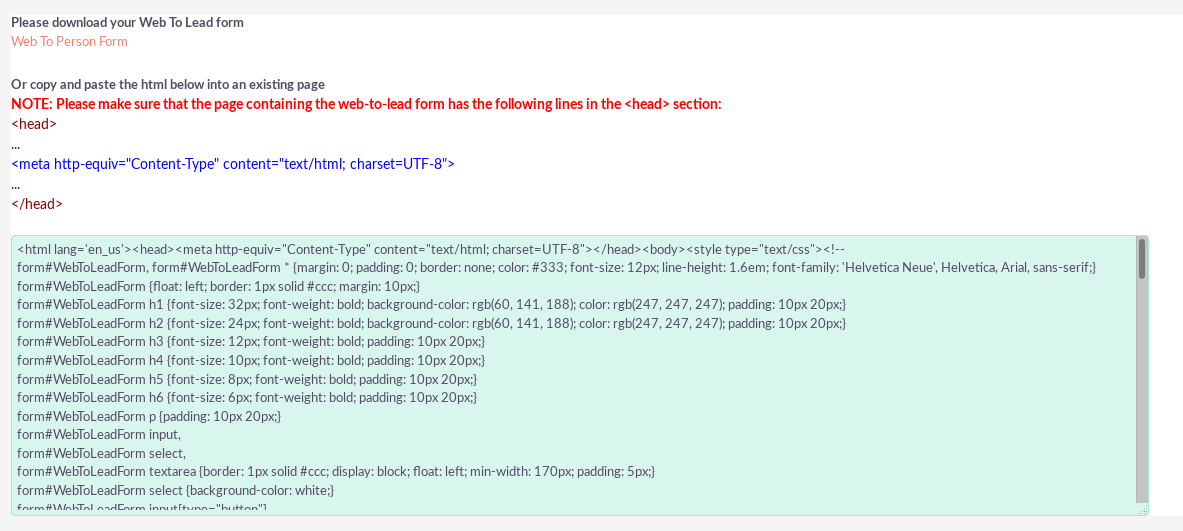Click the 'Or copy and paste the html below' text
Image resolution: width=1183 pixels, height=531 pixels.
(168, 84)
